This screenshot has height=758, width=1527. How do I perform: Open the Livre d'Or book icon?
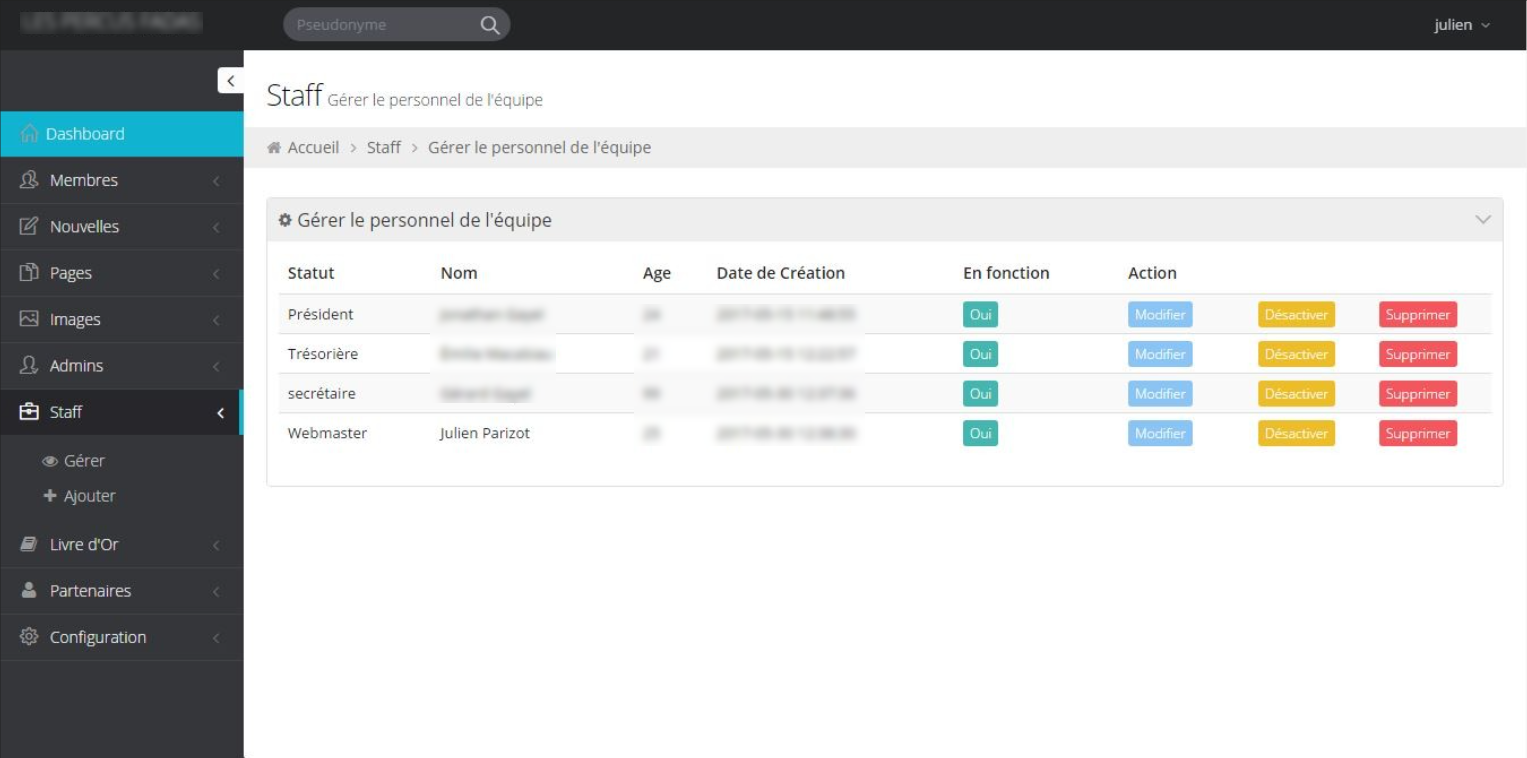pyautogui.click(x=28, y=544)
